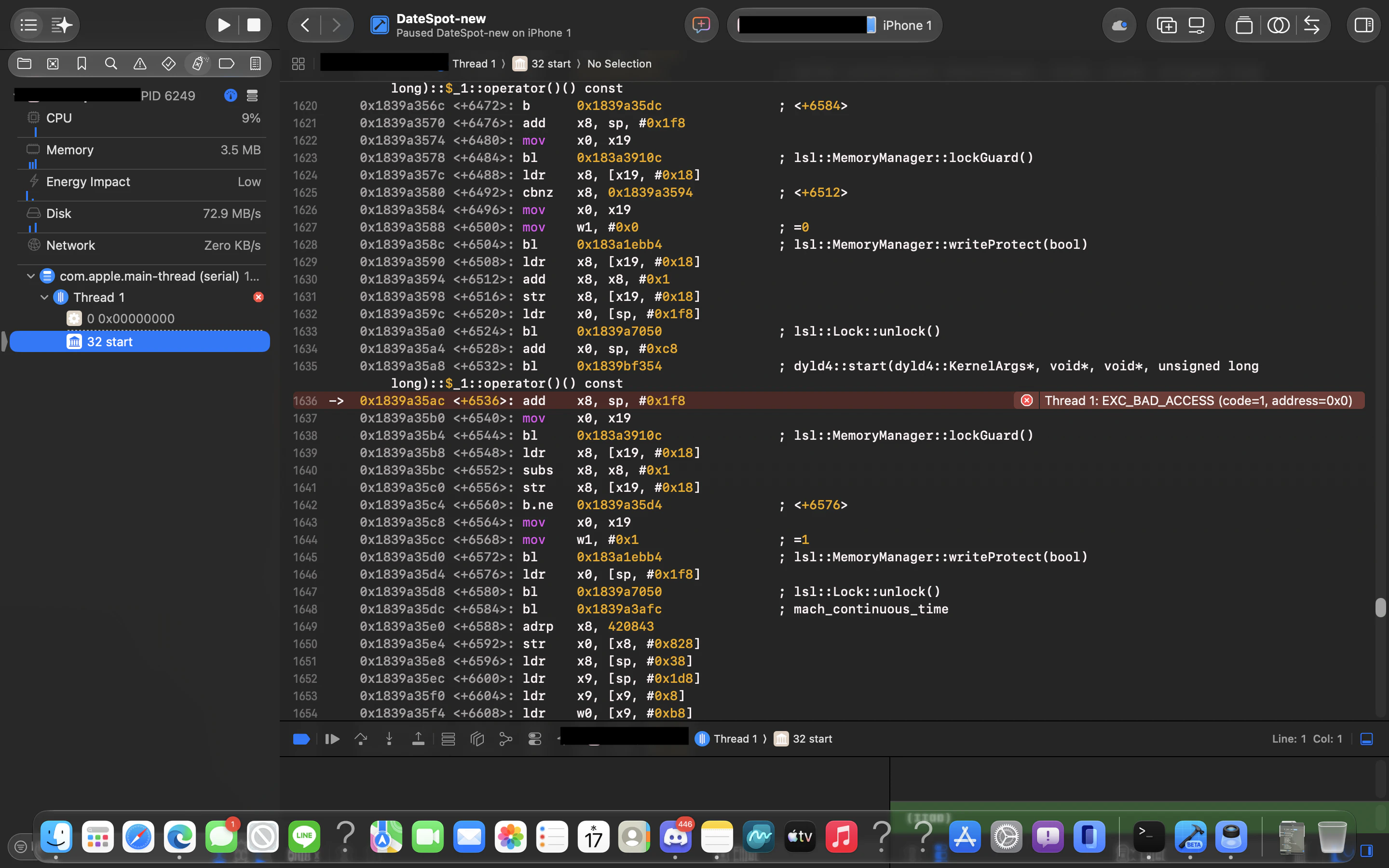Open the debug workflow share icon
Image resolution: width=1389 pixels, height=868 pixels.
(505, 739)
